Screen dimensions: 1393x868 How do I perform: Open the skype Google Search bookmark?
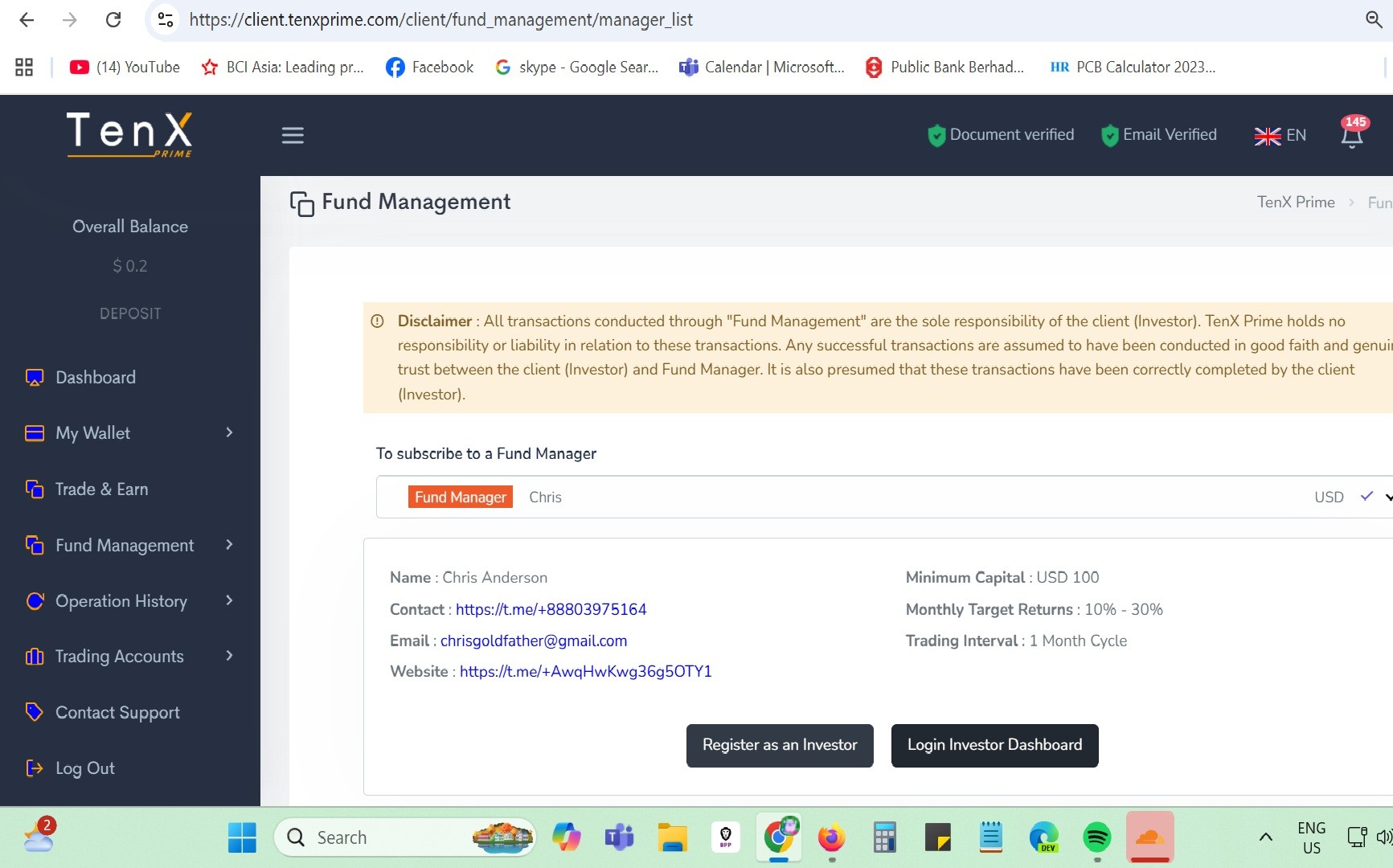(576, 68)
